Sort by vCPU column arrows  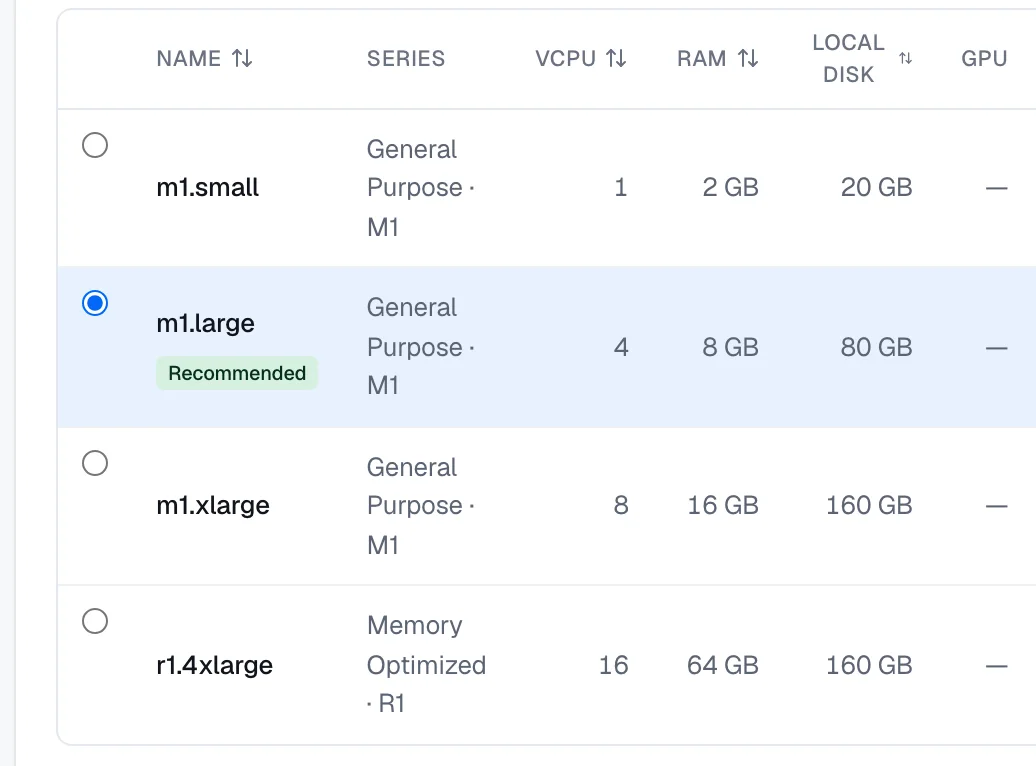[x=616, y=58]
